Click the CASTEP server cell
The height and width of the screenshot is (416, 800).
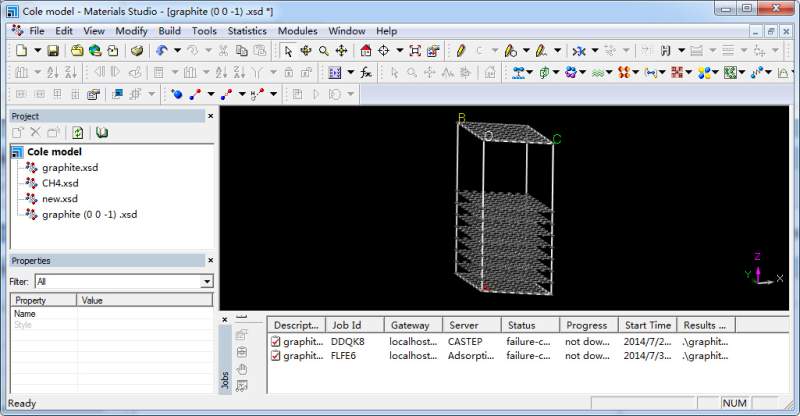coord(465,341)
